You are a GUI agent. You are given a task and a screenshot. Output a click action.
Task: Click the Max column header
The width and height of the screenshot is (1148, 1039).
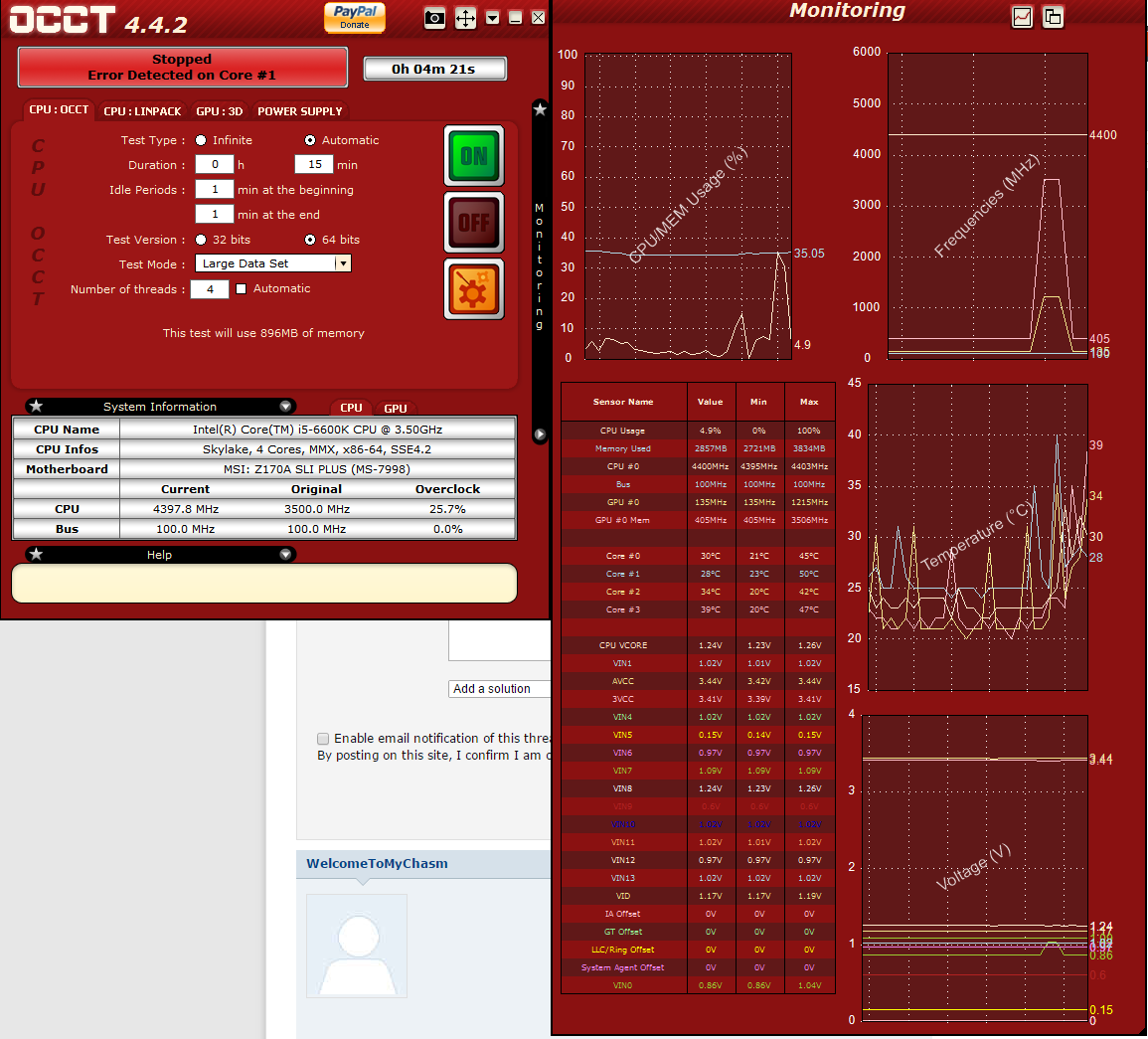coord(809,402)
